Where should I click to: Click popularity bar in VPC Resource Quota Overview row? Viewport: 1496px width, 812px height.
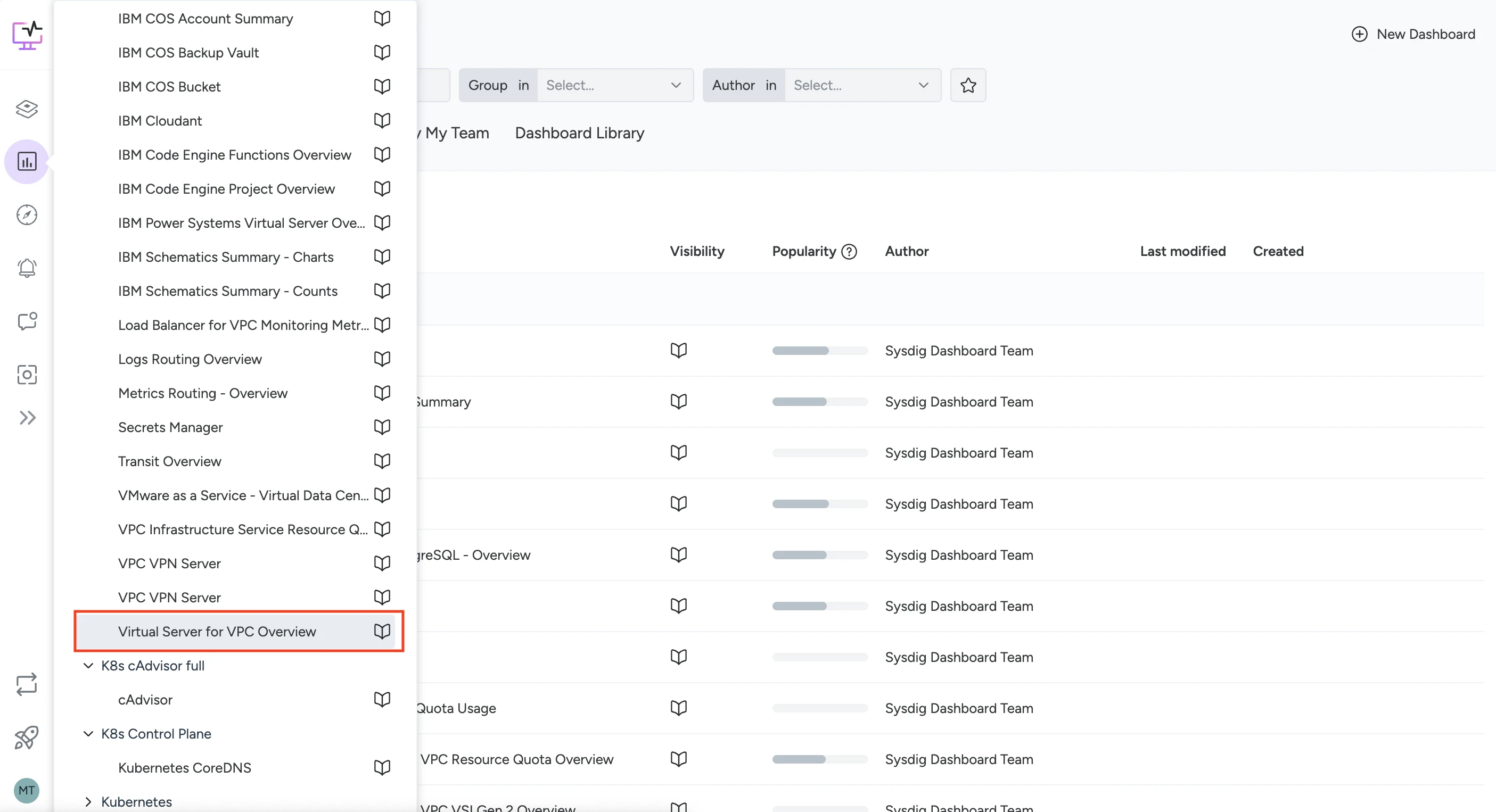point(820,759)
